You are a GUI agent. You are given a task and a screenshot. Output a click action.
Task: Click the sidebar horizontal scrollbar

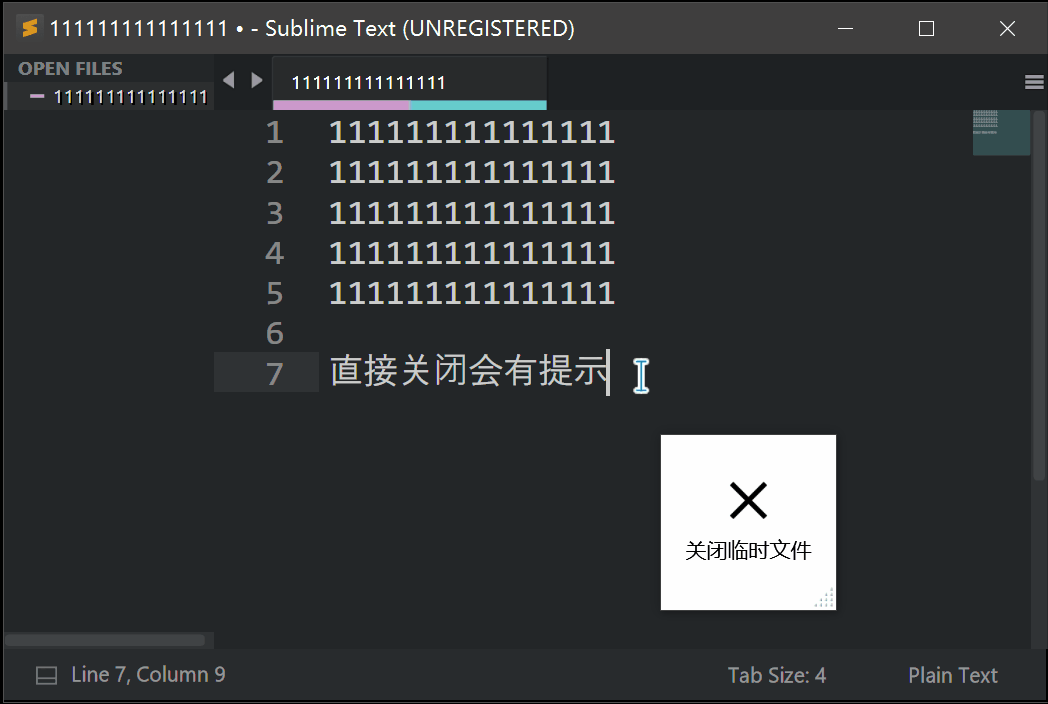click(105, 640)
